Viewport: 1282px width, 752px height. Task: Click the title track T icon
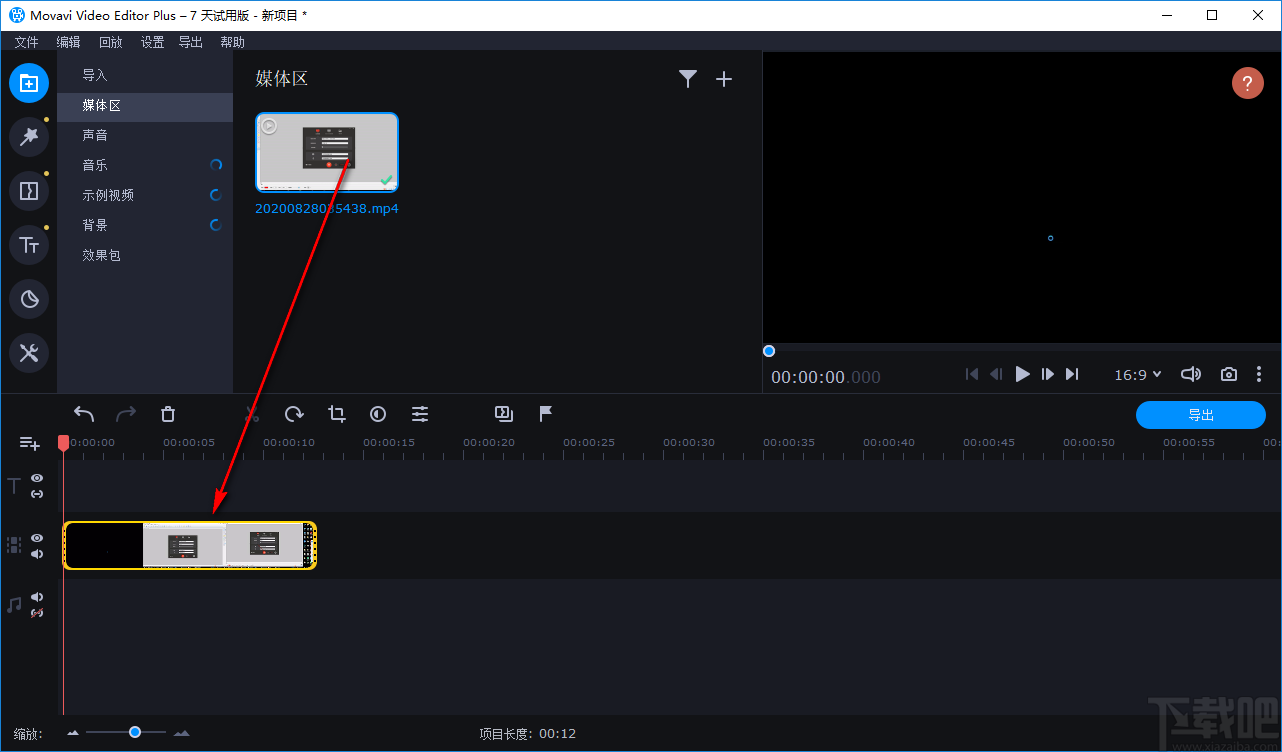click(x=14, y=486)
